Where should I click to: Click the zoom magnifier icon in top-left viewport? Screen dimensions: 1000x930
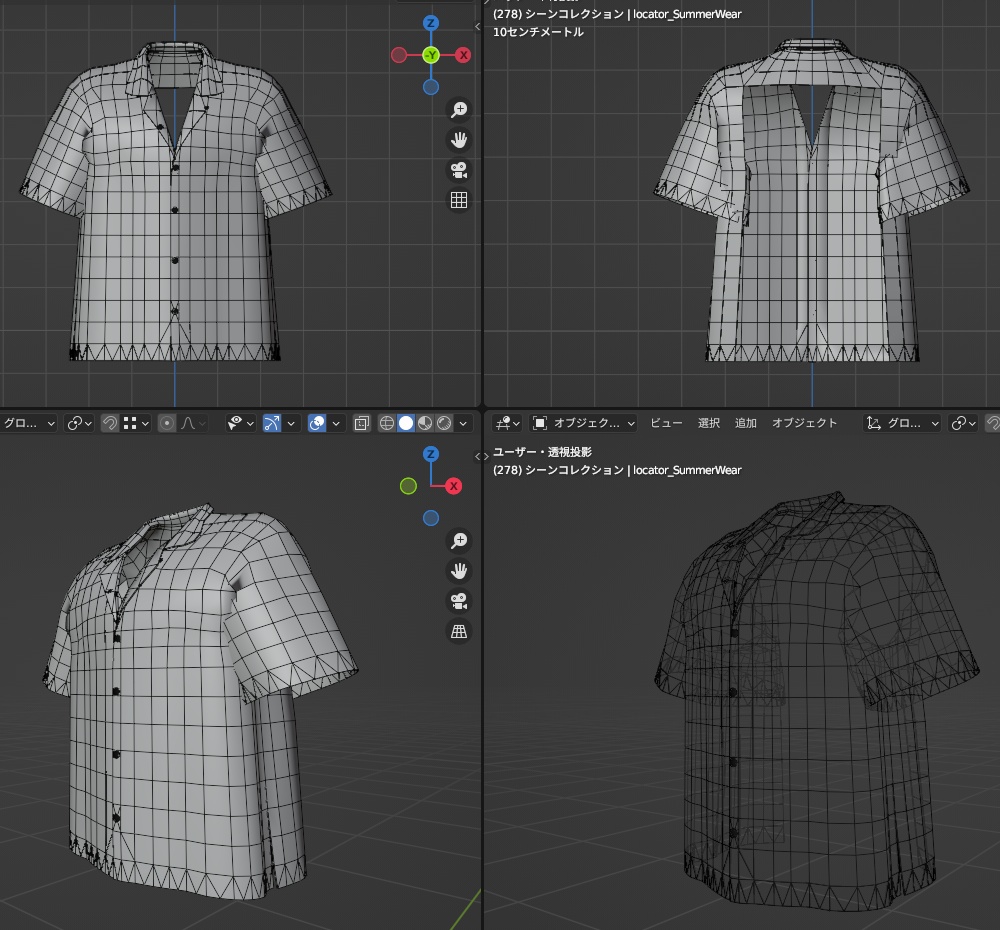(459, 110)
